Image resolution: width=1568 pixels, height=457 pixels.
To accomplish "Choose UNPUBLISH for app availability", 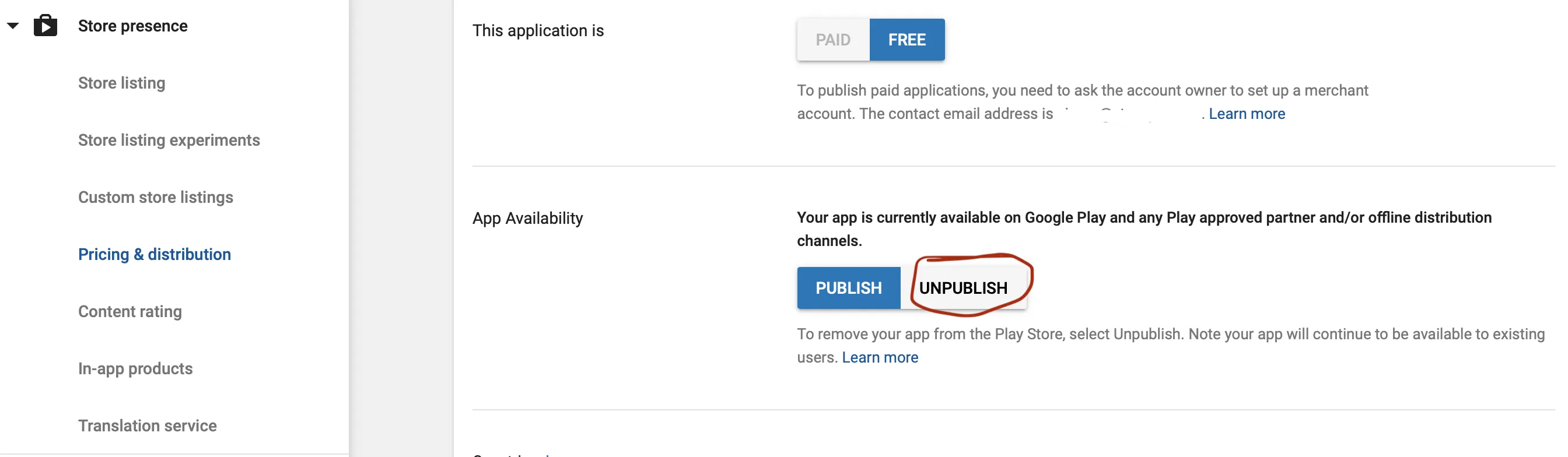I will pyautogui.click(x=963, y=289).
